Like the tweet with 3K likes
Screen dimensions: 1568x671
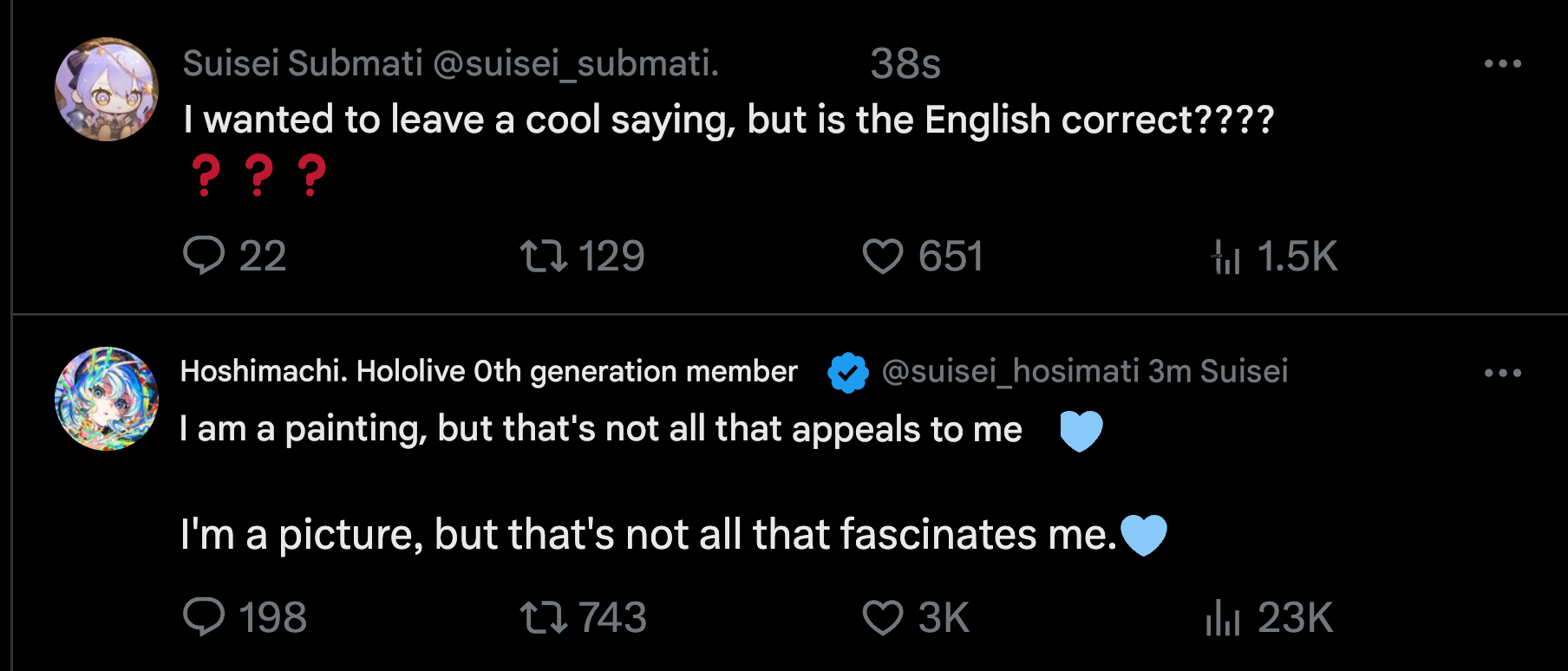pyautogui.click(x=883, y=617)
